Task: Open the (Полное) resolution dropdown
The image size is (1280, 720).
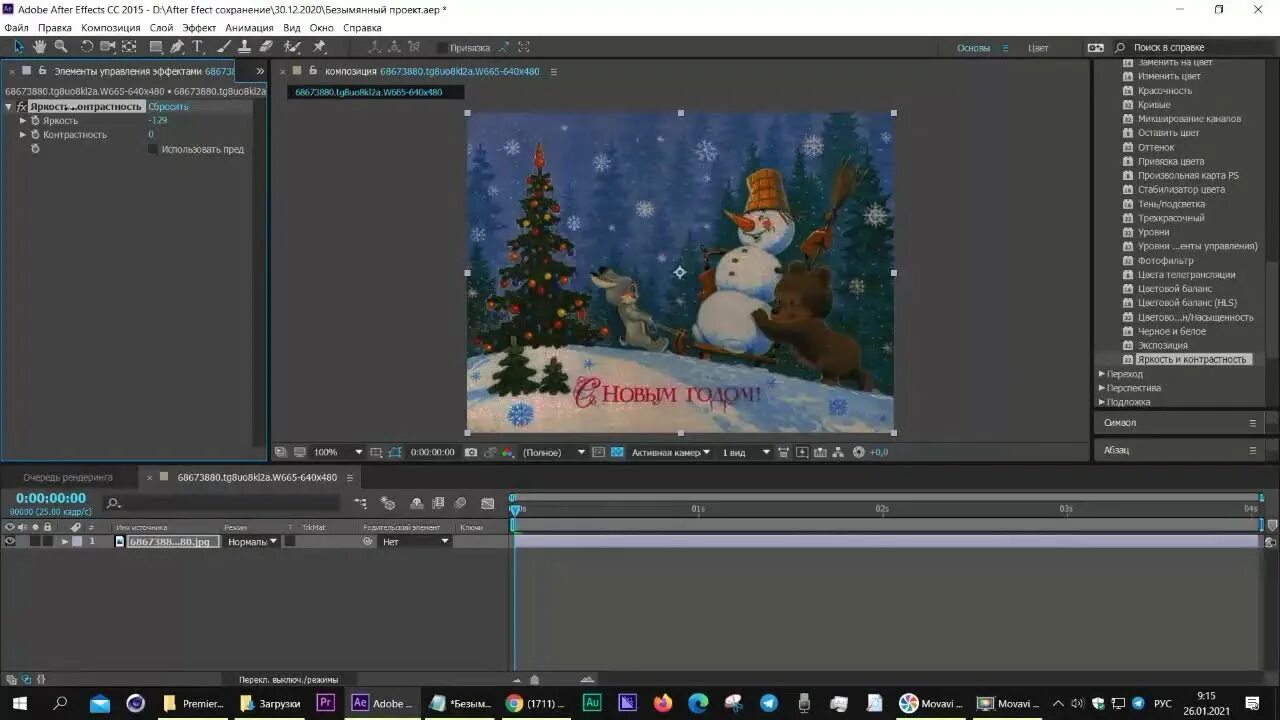Action: click(554, 452)
